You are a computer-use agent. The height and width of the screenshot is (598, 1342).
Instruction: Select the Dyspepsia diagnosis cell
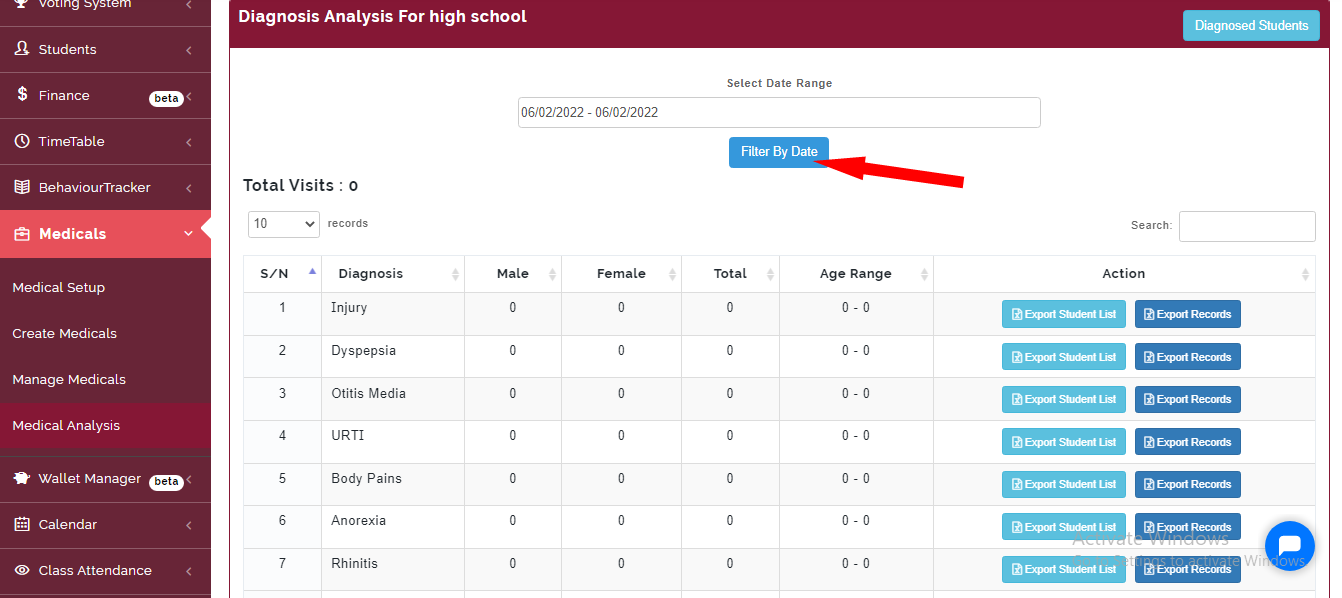pyautogui.click(x=393, y=357)
